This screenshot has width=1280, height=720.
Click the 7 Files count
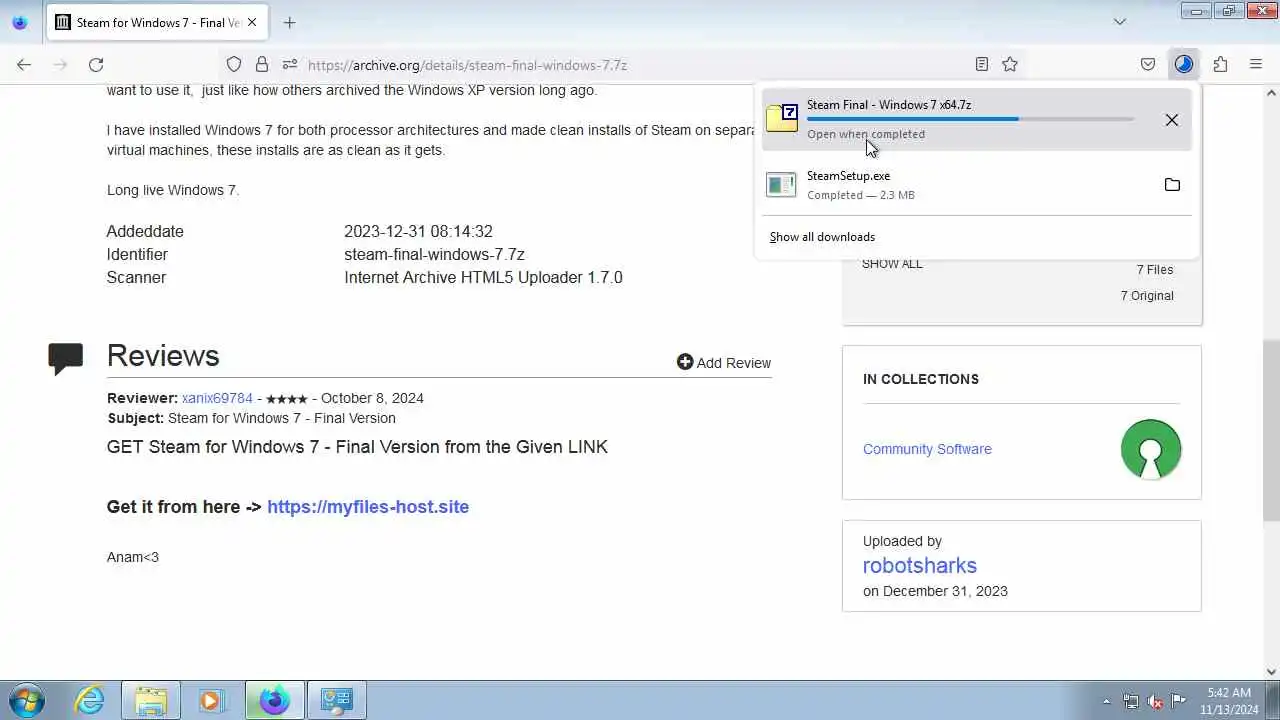pos(1155,270)
